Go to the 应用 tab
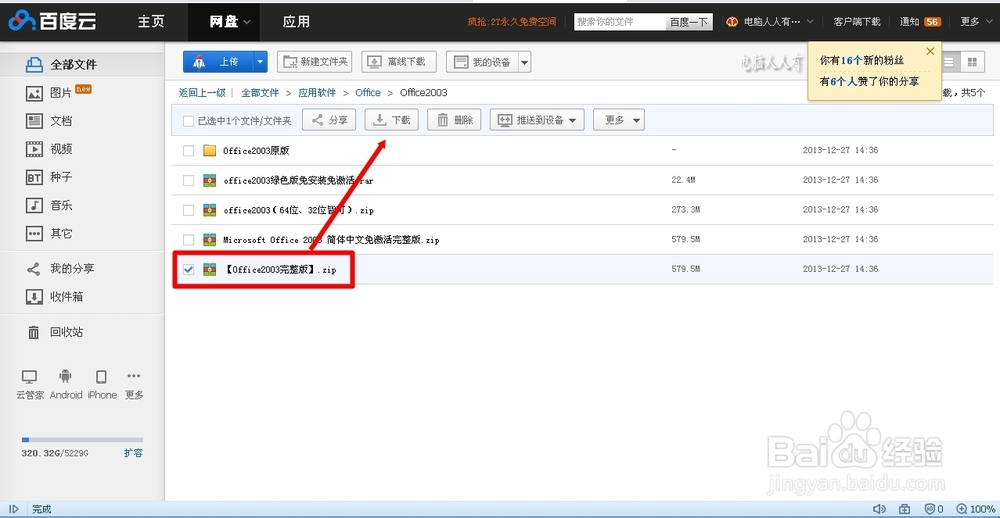The height and width of the screenshot is (518, 1000). pos(296,21)
